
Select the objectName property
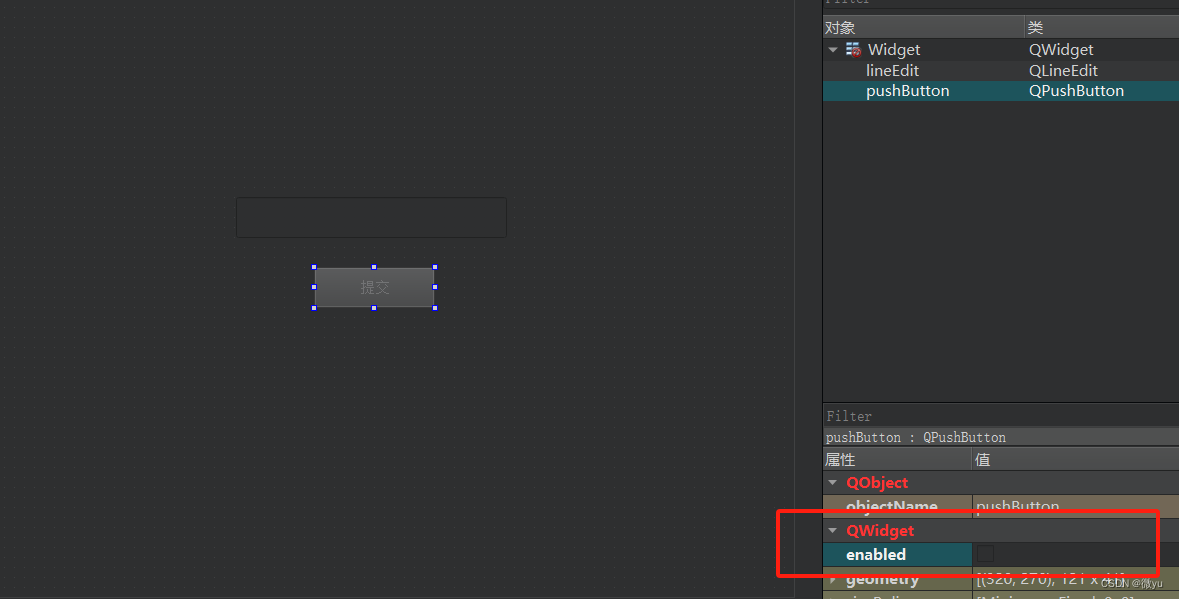click(897, 506)
